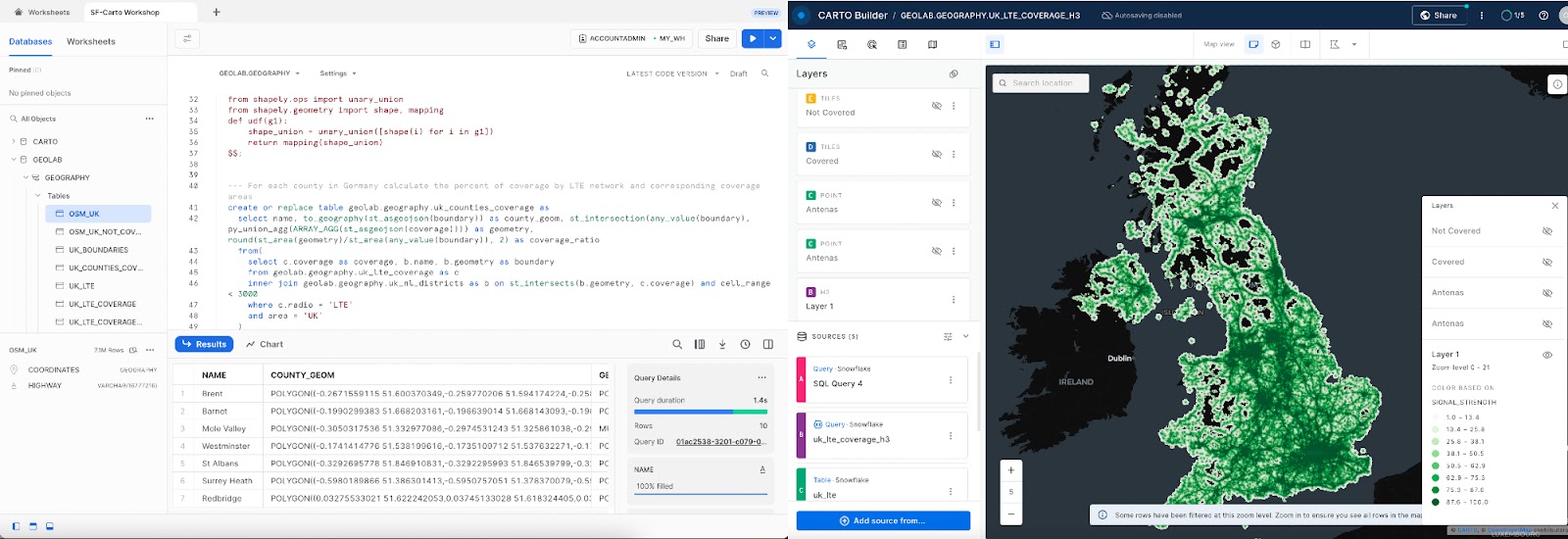
Task: Open the filter icon beside Databases panel
Action: click(x=186, y=38)
